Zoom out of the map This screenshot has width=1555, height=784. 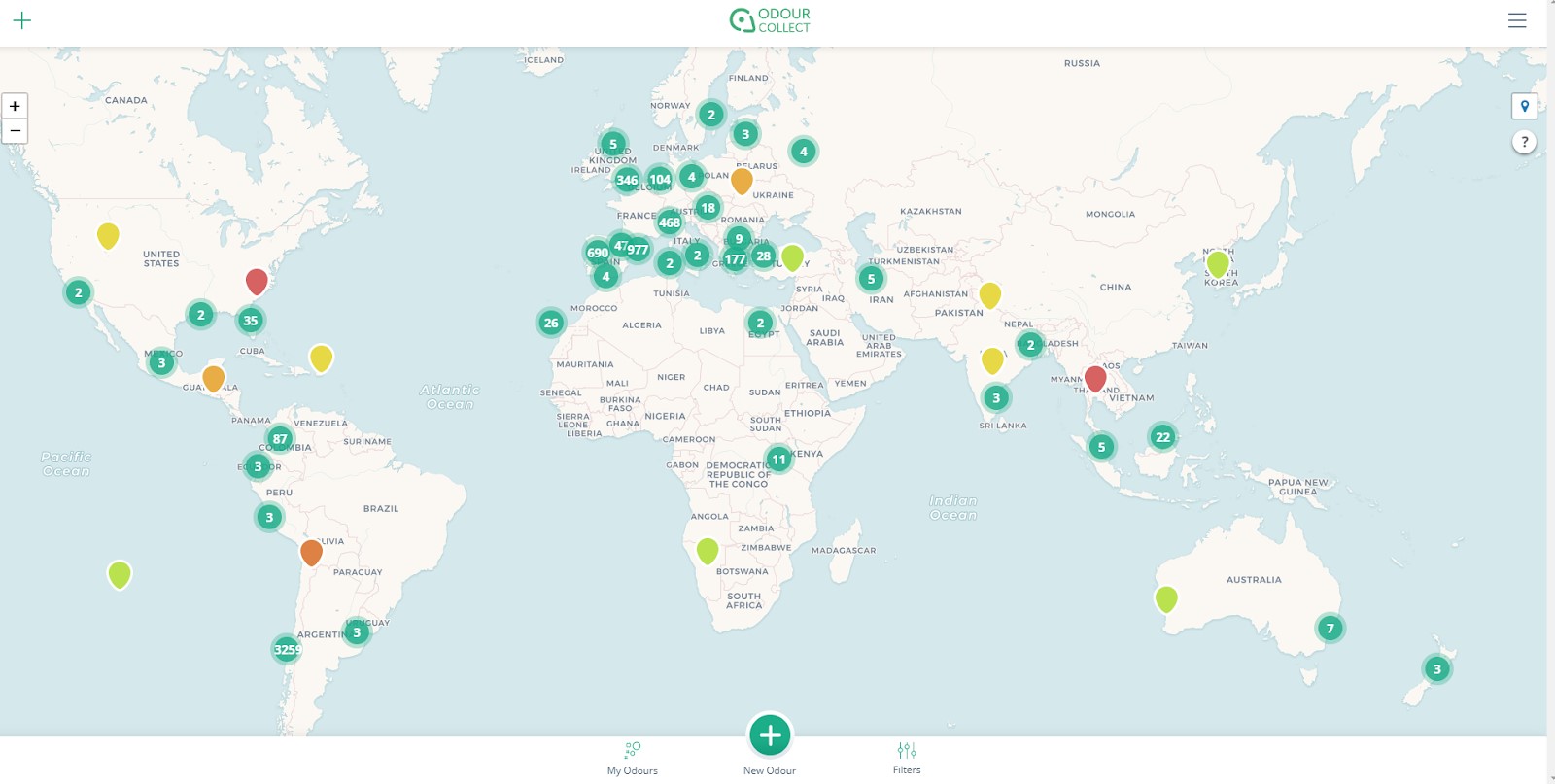15,131
